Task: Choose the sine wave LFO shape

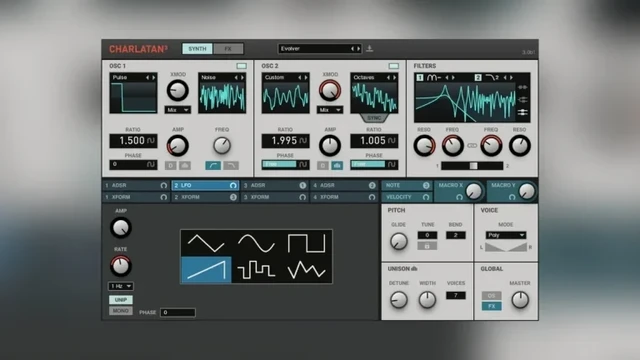Action: tap(256, 243)
